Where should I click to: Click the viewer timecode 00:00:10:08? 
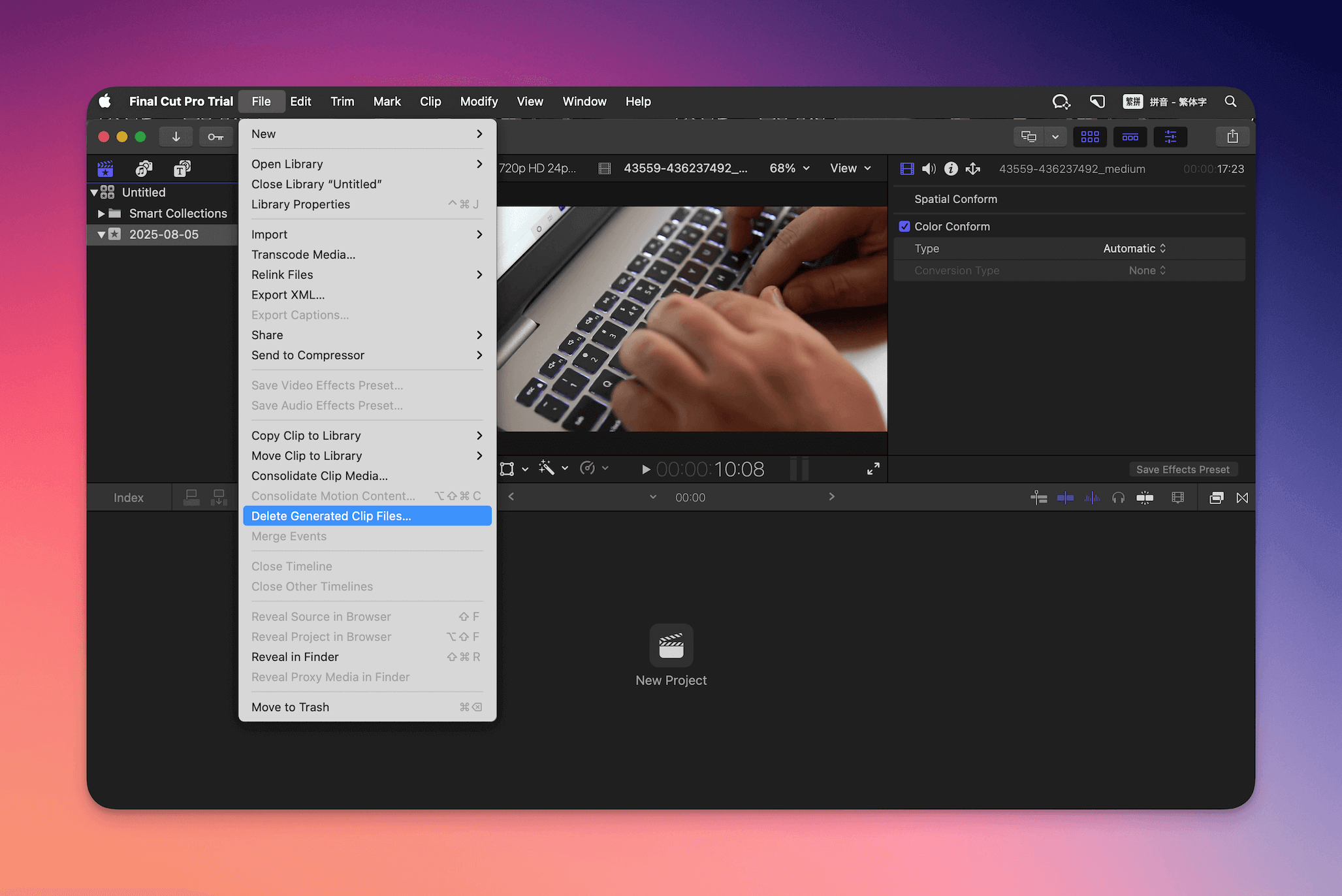710,469
